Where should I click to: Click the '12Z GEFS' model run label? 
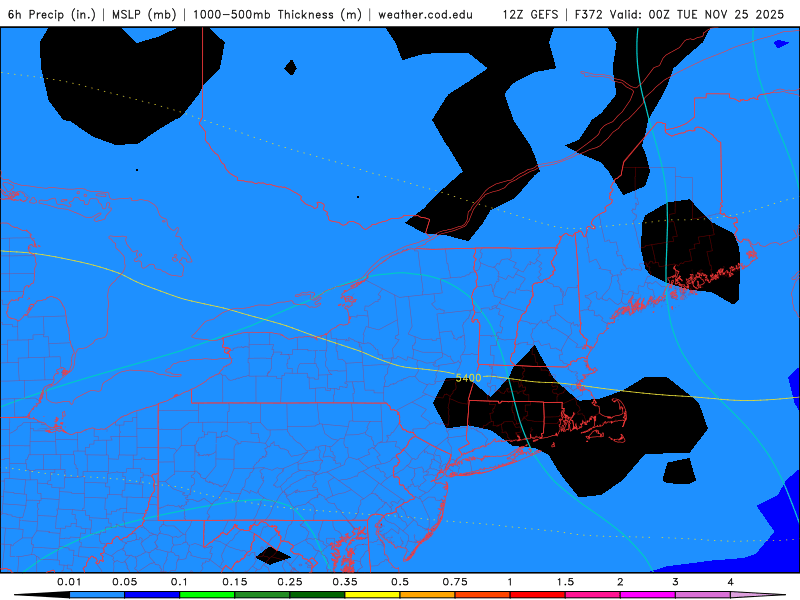pos(530,15)
